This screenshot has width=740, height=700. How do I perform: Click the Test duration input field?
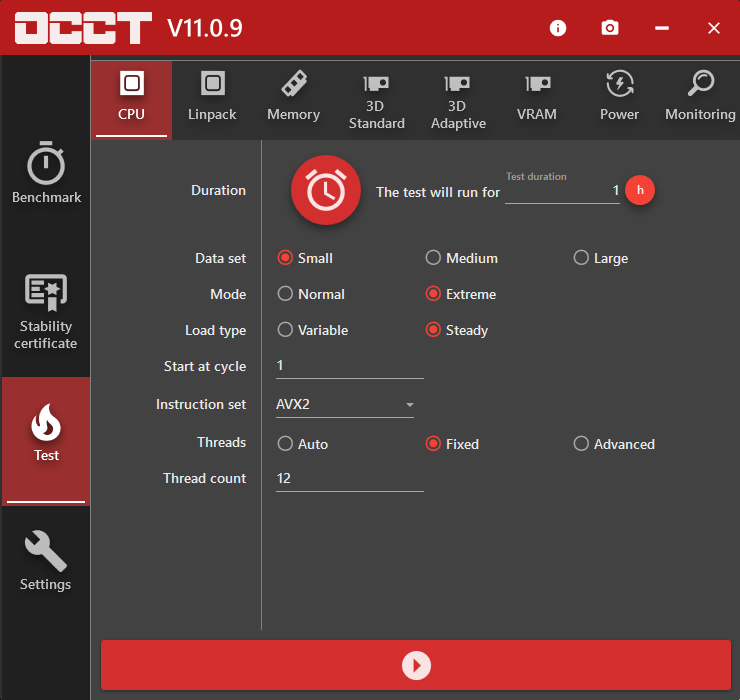(x=562, y=191)
